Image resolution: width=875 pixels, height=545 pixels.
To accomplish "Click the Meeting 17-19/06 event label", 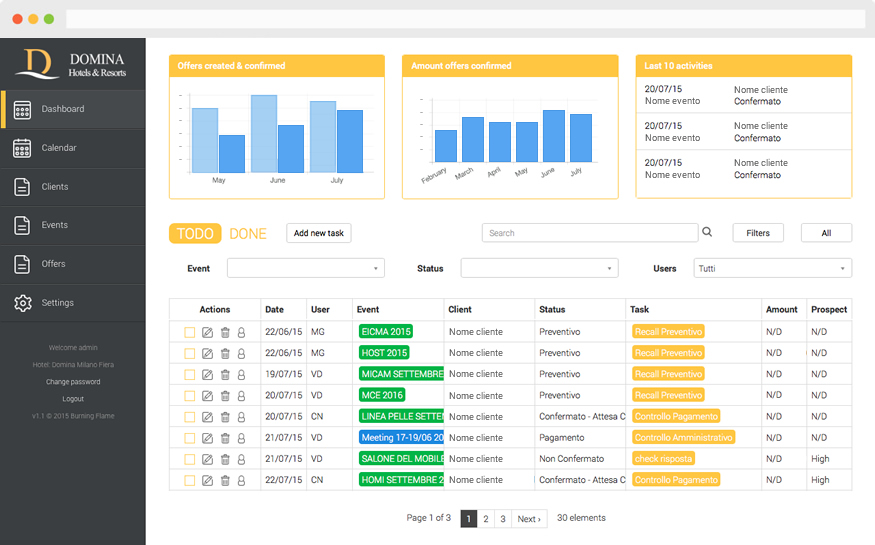I will pyautogui.click(x=402, y=438).
